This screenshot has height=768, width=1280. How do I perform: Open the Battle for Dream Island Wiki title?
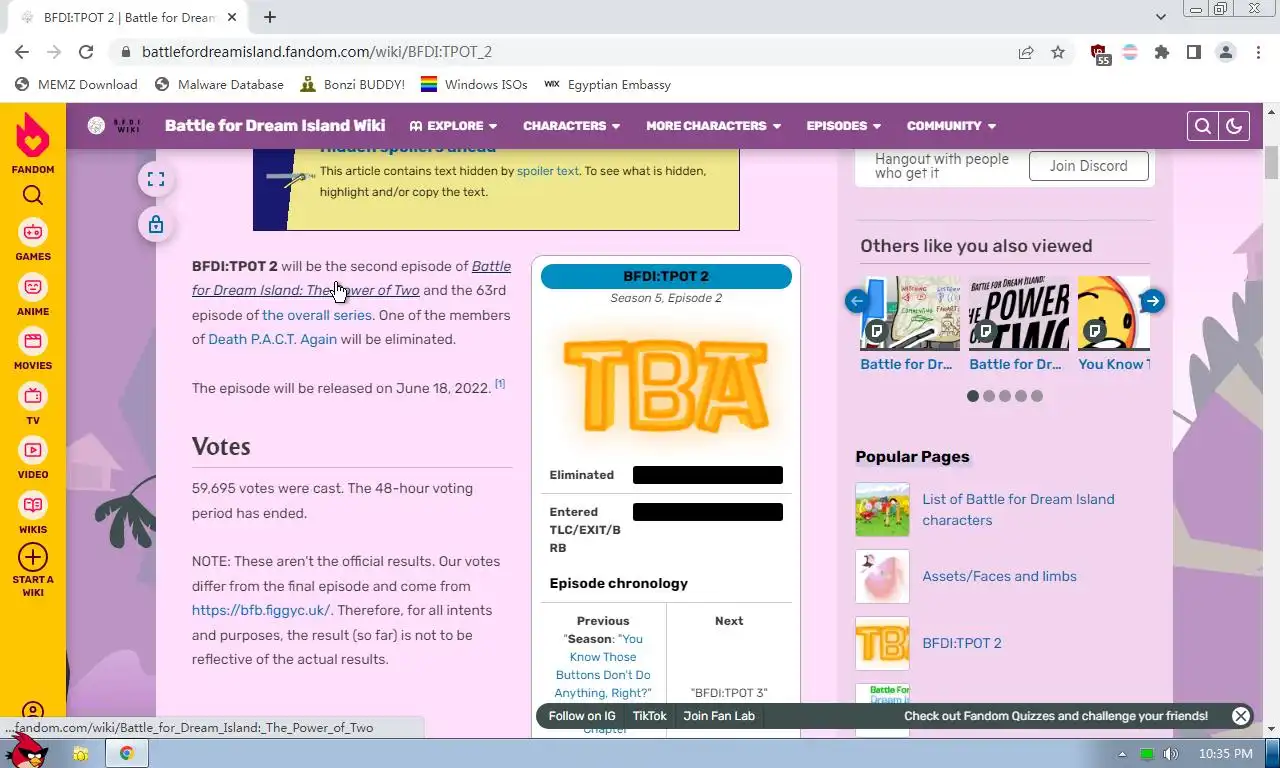point(275,125)
